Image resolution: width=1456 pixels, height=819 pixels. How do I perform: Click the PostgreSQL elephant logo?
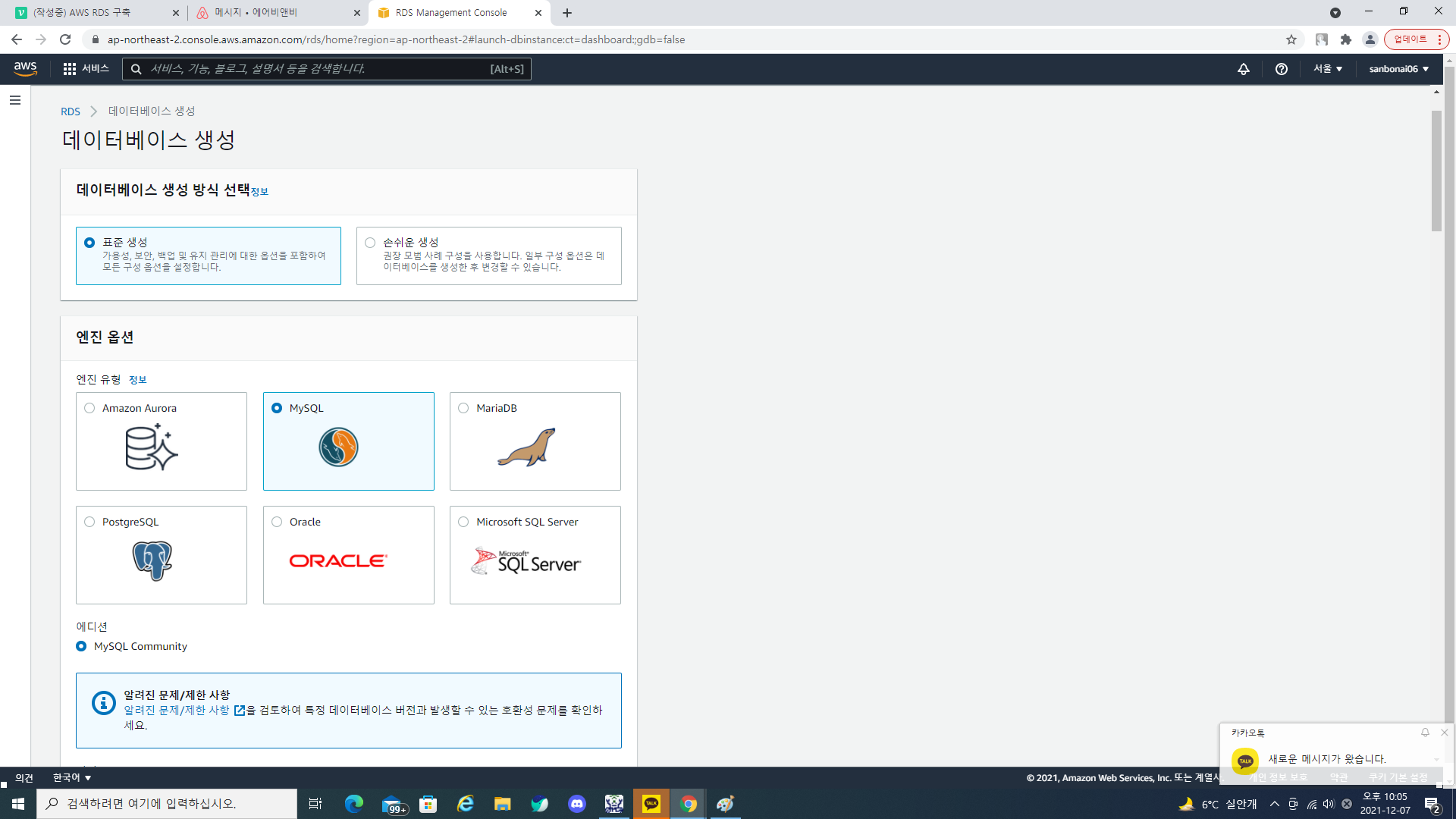coord(152,561)
